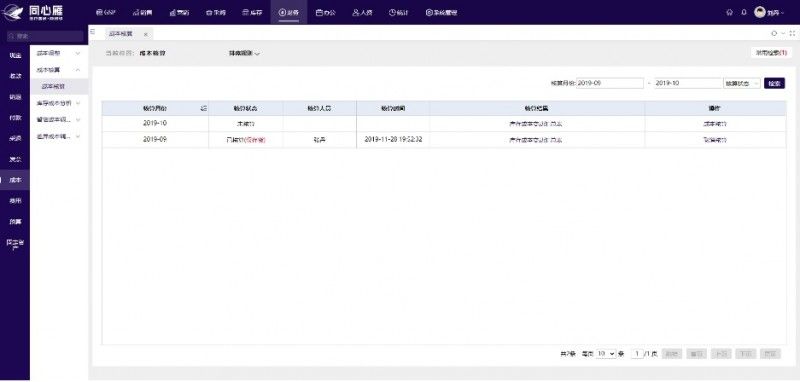The width and height of the screenshot is (800, 382).
Task: Collapse the sidebar using the menu-fold icon
Action: [x=92, y=32]
